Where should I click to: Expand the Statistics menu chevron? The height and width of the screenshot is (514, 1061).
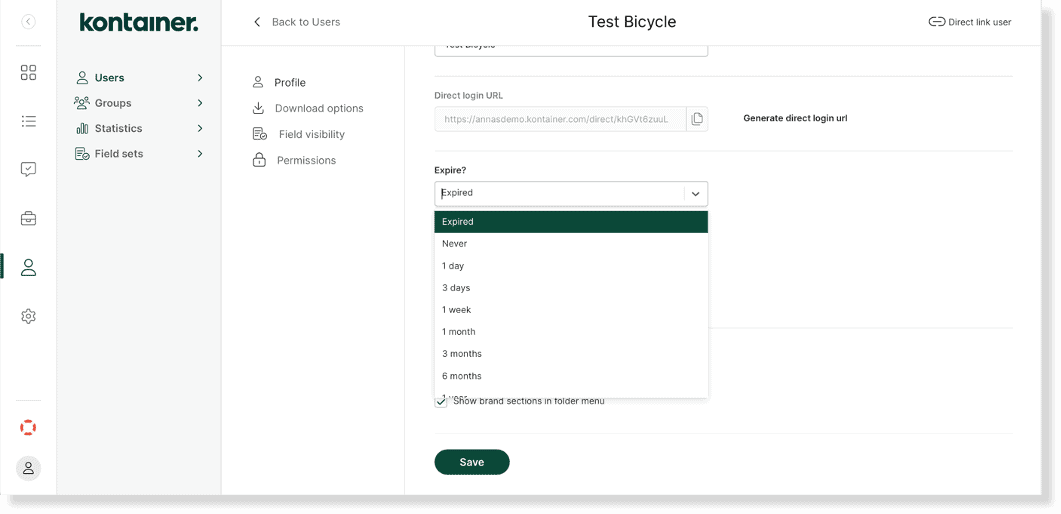(200, 128)
